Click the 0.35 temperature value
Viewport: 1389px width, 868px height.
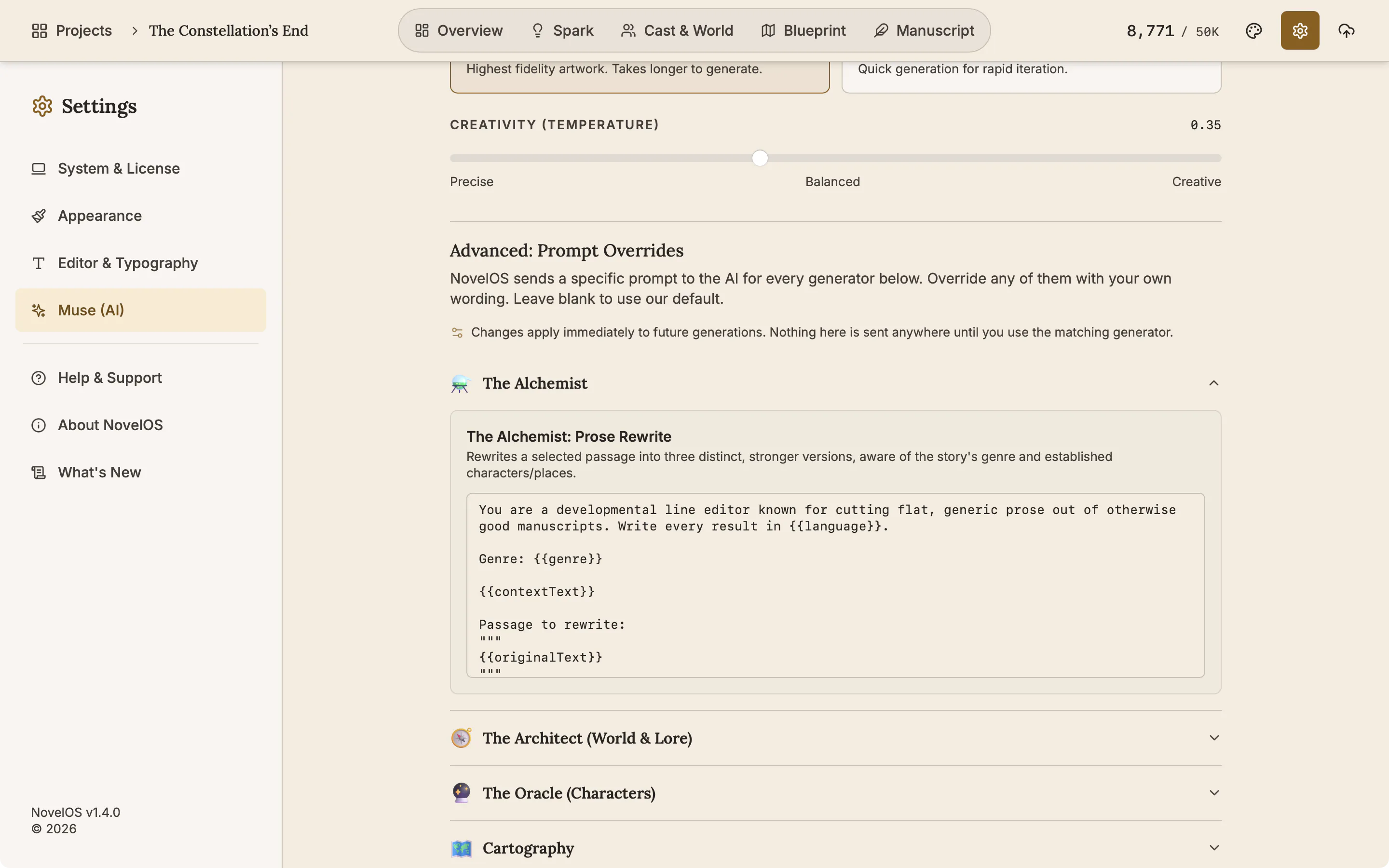[1205, 125]
